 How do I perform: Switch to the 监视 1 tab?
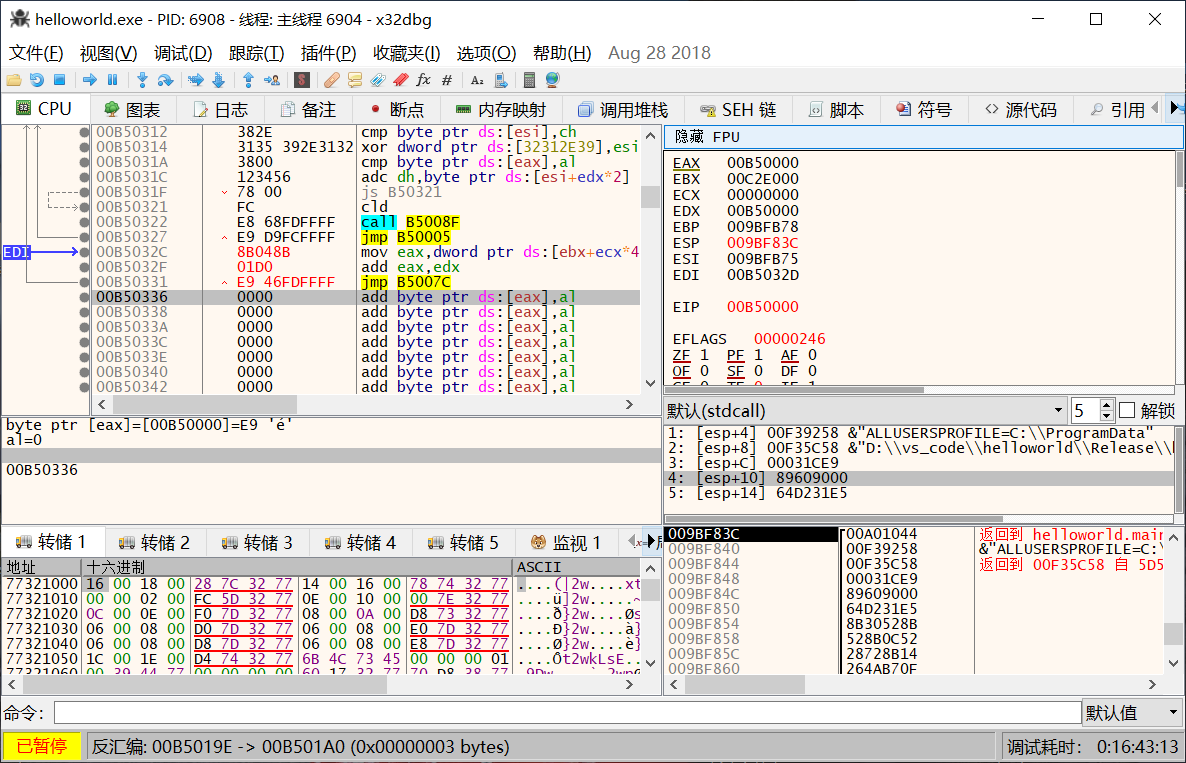(x=566, y=542)
